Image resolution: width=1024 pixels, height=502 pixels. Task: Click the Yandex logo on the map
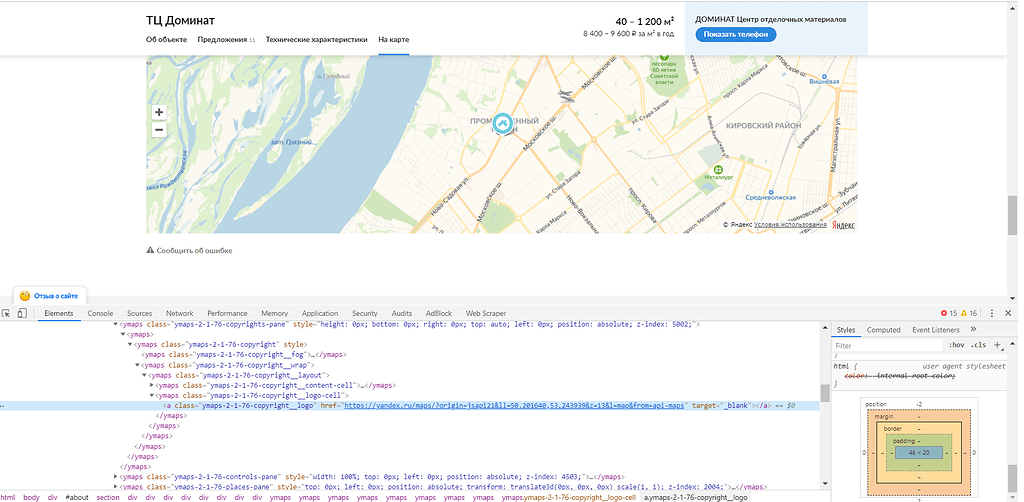click(845, 225)
